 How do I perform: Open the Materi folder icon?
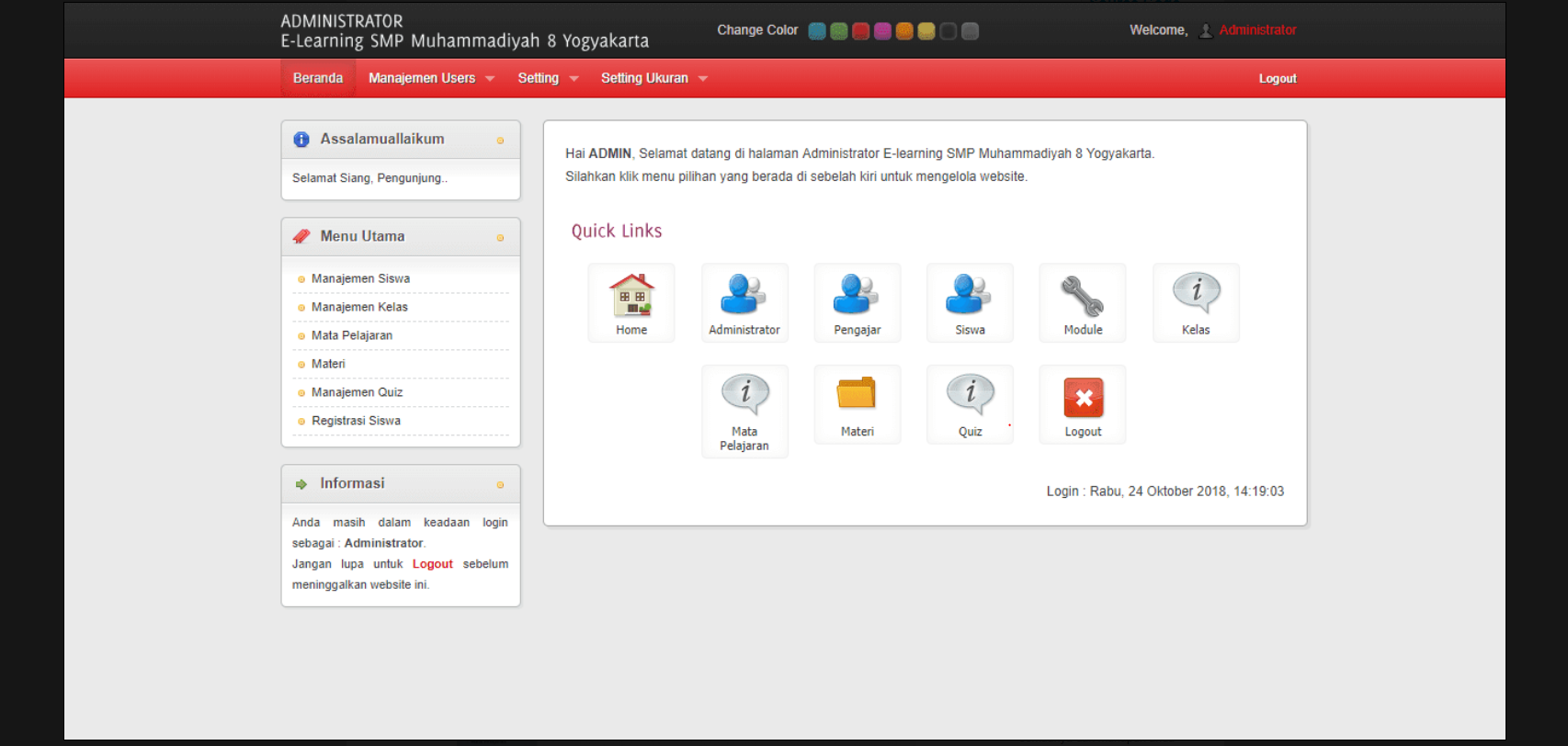858,404
